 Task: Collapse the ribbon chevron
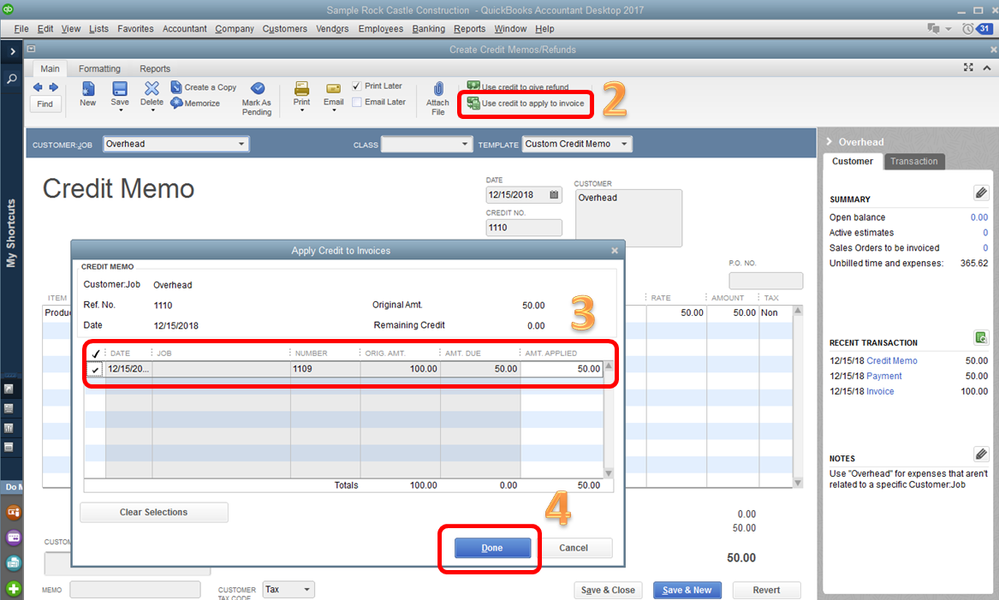pos(987,68)
